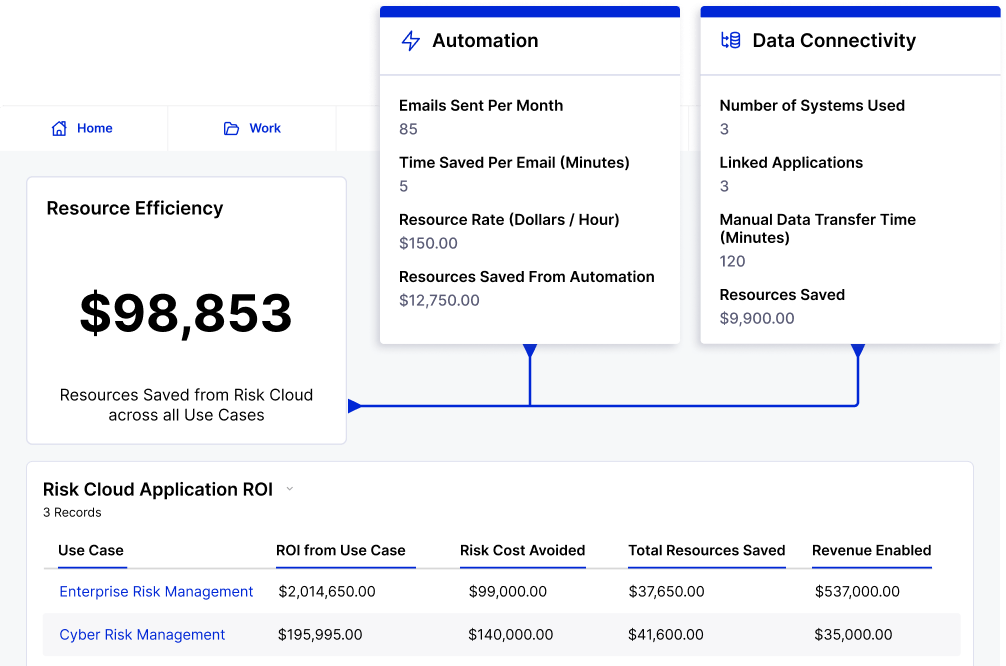Image resolution: width=1006 pixels, height=666 pixels.
Task: Sort by ROI from Use Case column
Action: click(x=341, y=551)
